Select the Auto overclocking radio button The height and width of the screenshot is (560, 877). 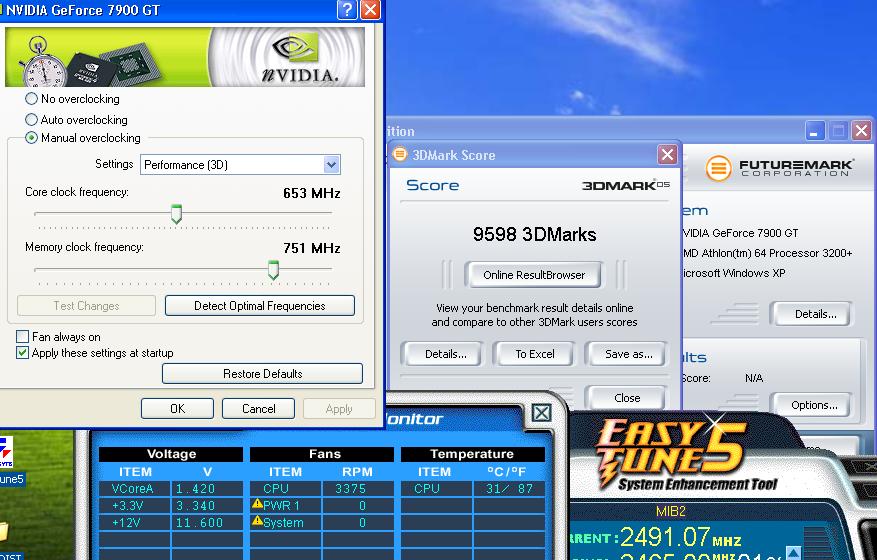coord(32,120)
